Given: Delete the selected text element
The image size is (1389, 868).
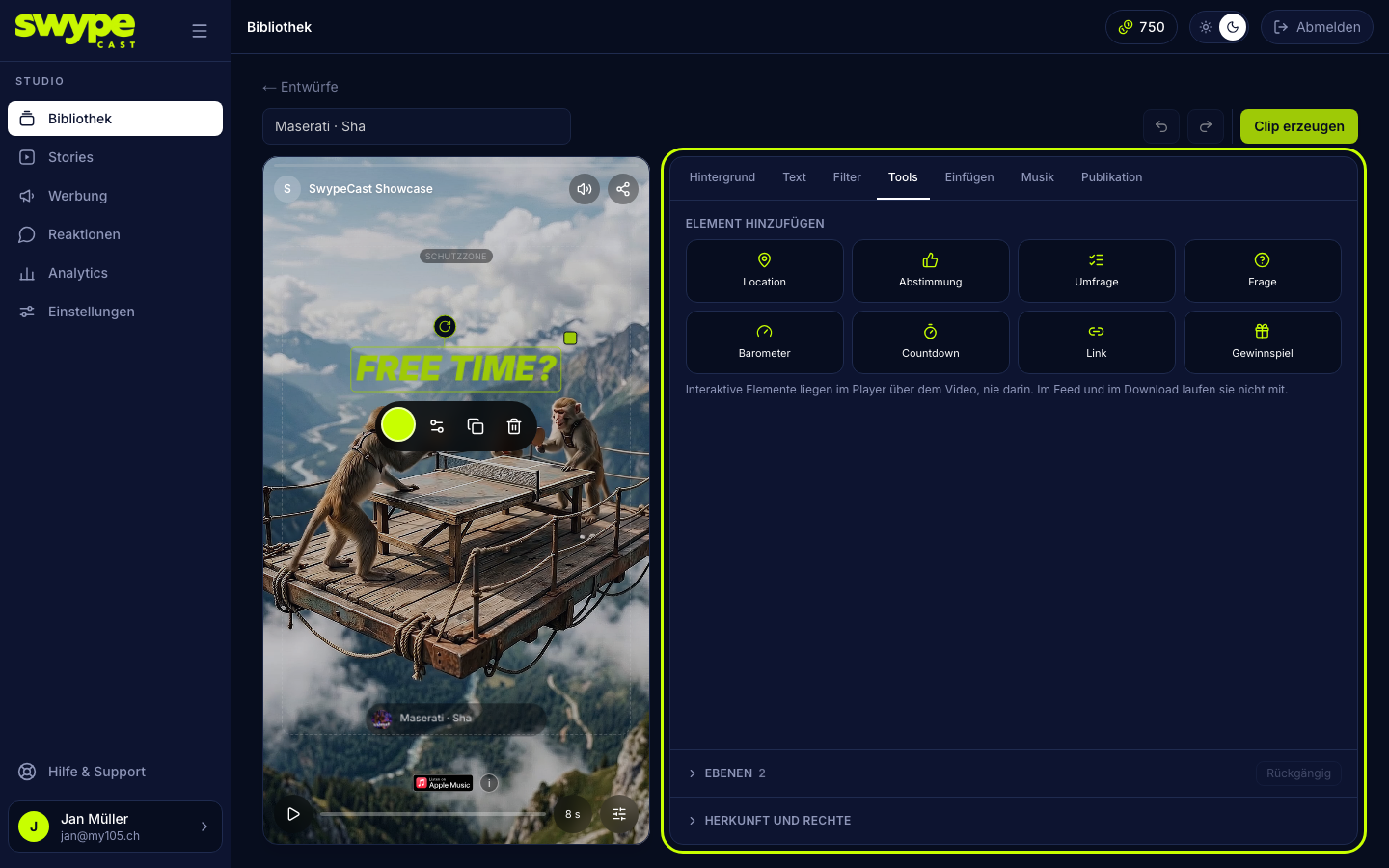Looking at the screenshot, I should (x=514, y=426).
